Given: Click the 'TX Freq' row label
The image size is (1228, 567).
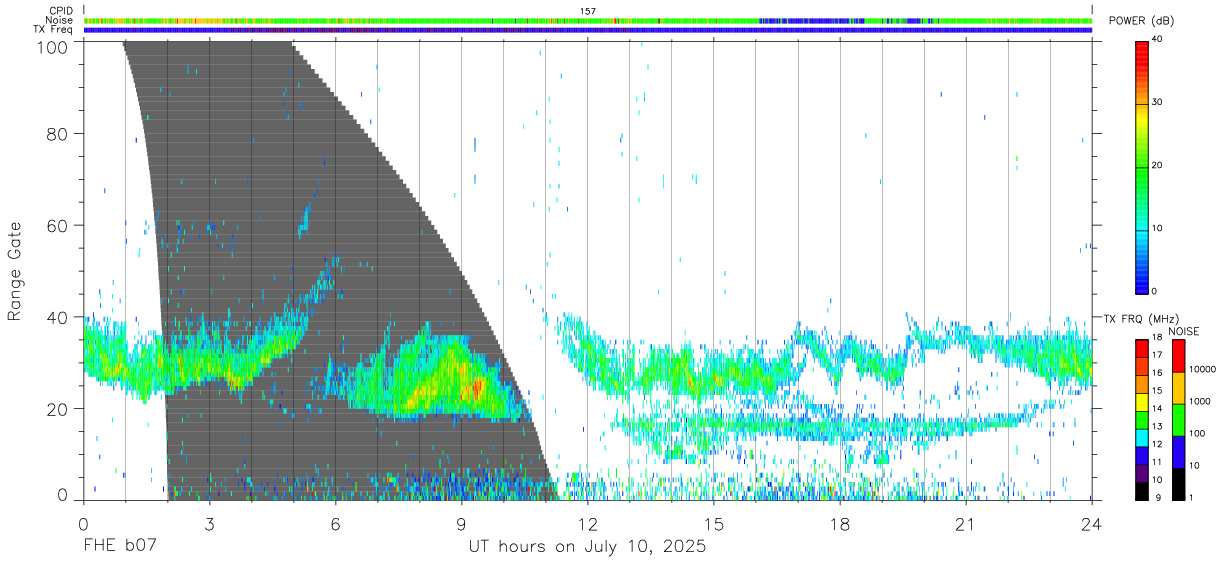Looking at the screenshot, I should click(53, 30).
